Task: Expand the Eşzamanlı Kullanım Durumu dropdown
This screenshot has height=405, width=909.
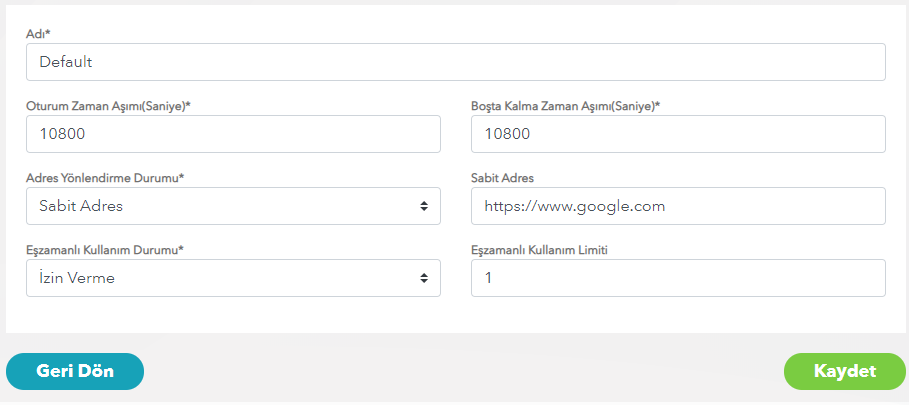Action: [x=233, y=278]
